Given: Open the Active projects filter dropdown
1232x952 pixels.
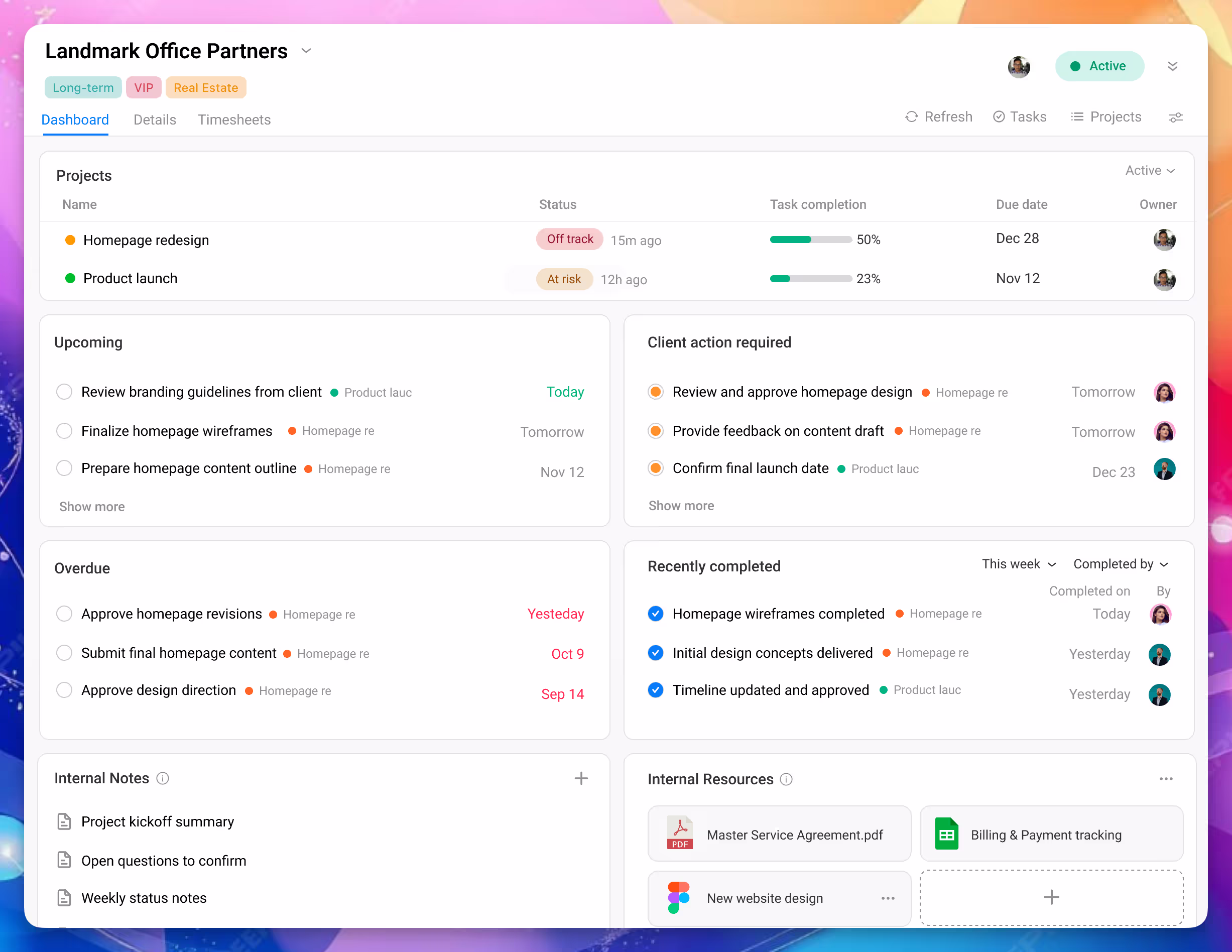Looking at the screenshot, I should pyautogui.click(x=1150, y=170).
